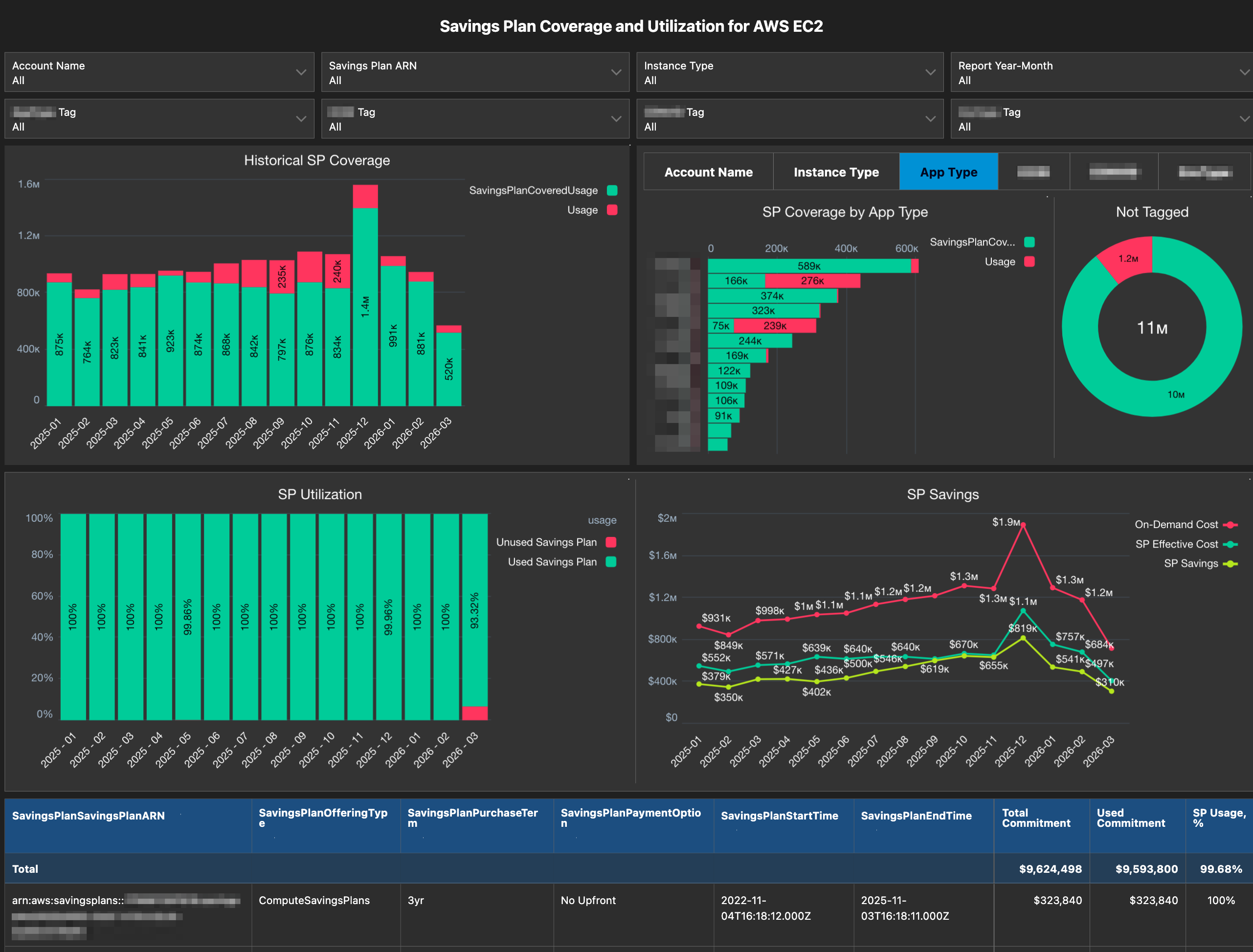Click the $310K final SP Savings point
This screenshot has height=952, width=1253.
[1111, 691]
